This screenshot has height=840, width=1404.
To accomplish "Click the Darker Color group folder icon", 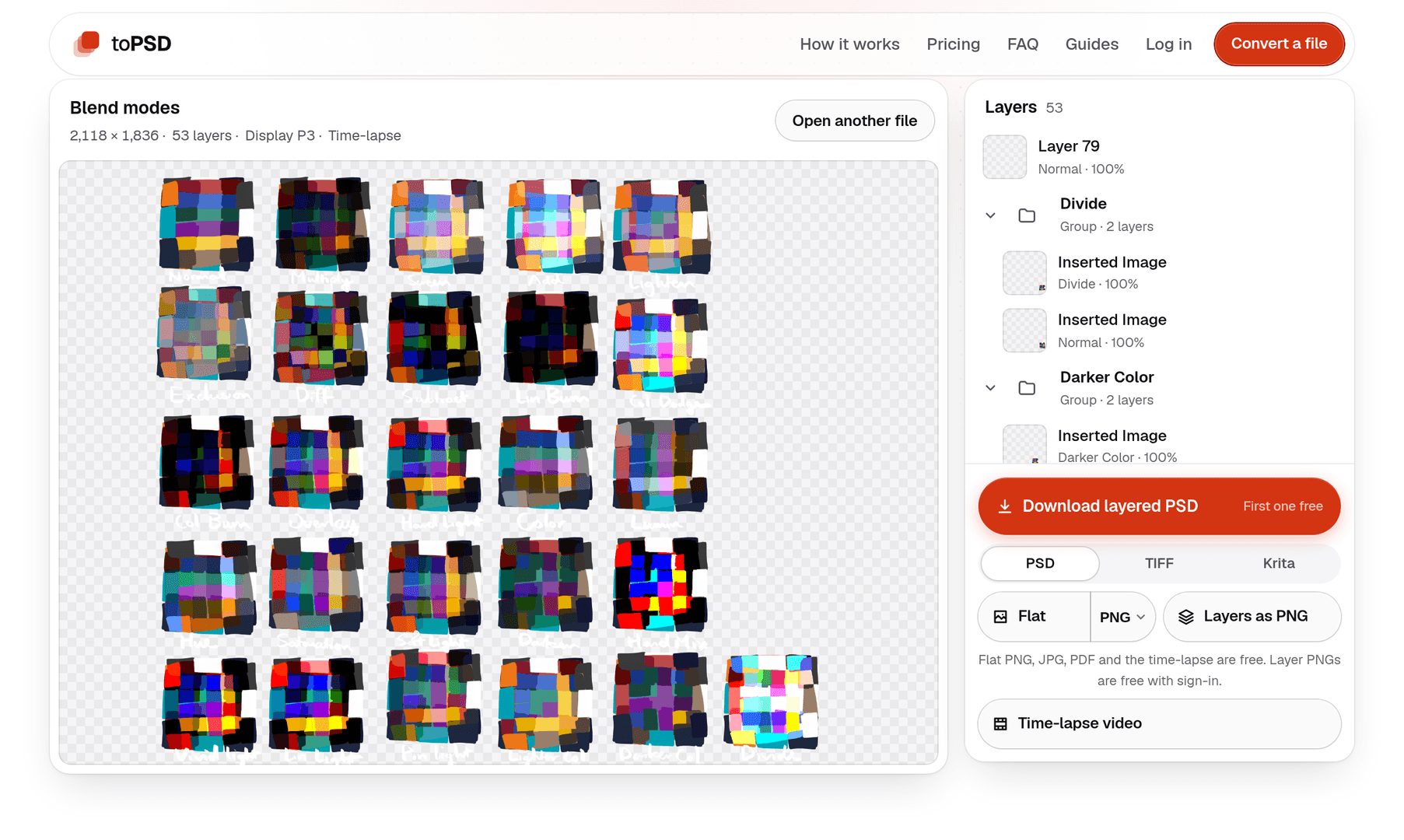I will [1027, 388].
